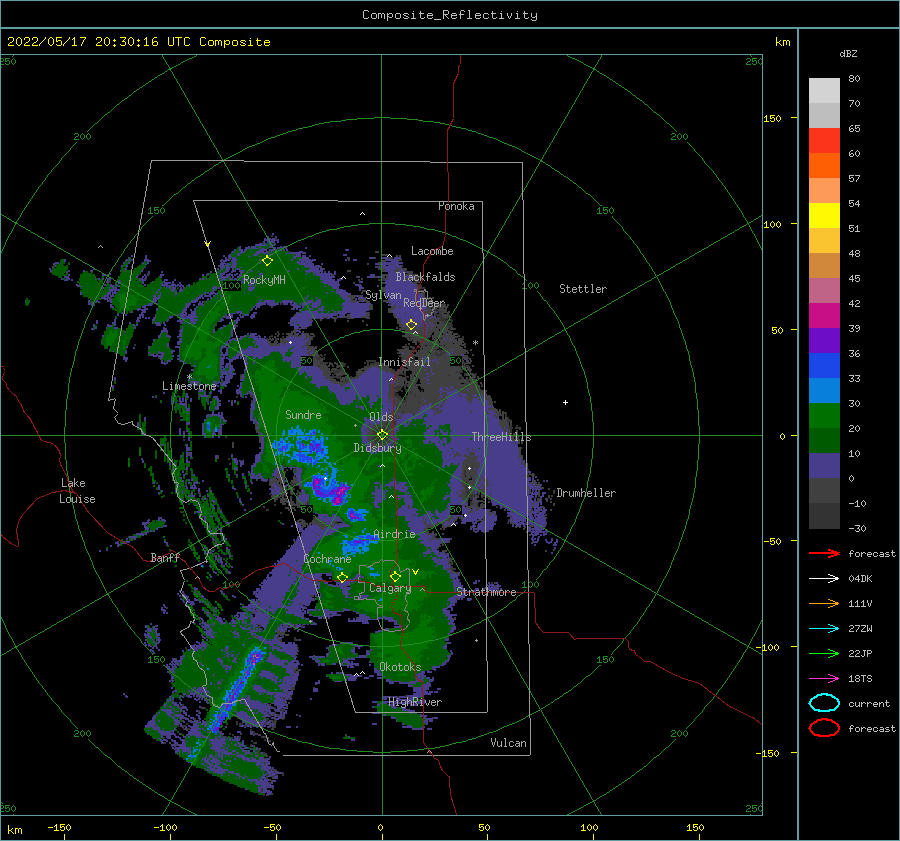Click the Strathmore town label
The width and height of the screenshot is (900, 841).
click(x=486, y=592)
